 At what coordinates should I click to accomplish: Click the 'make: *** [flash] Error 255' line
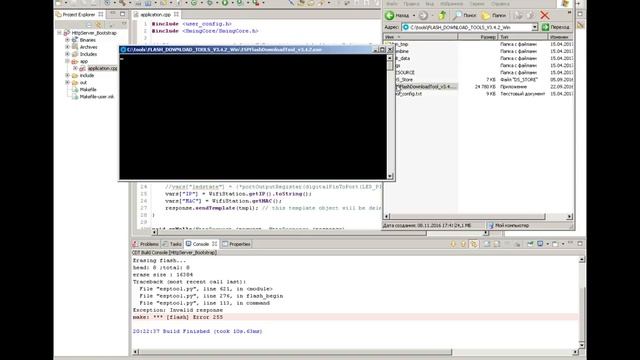click(178, 317)
